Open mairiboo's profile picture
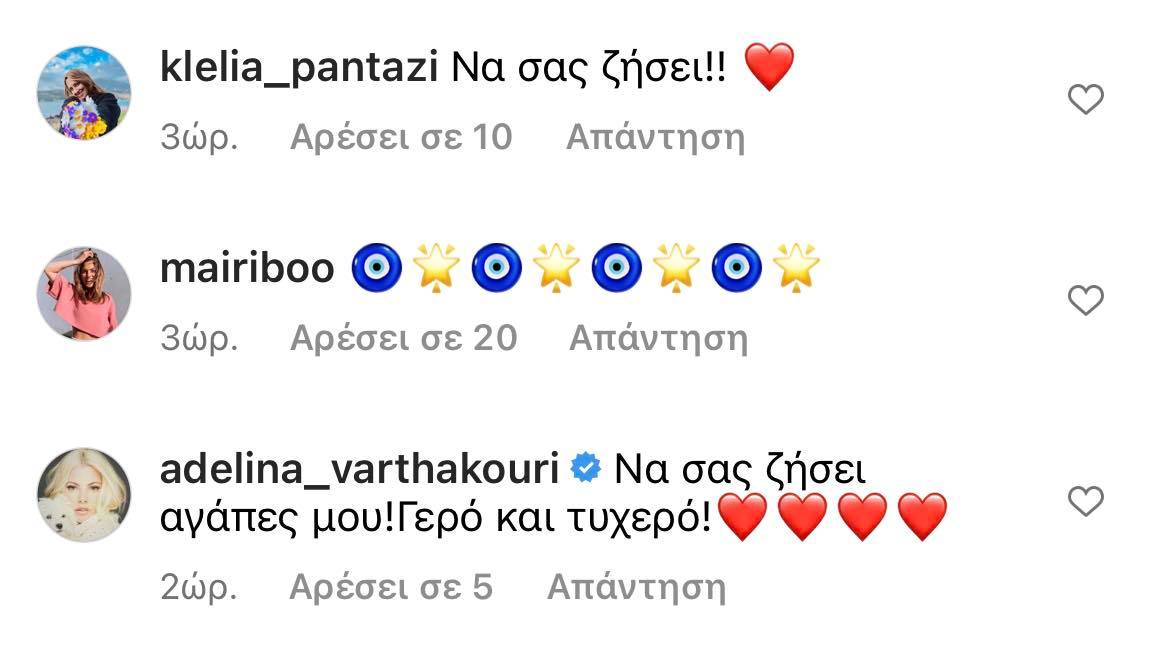1170x667 pixels. coord(84,293)
